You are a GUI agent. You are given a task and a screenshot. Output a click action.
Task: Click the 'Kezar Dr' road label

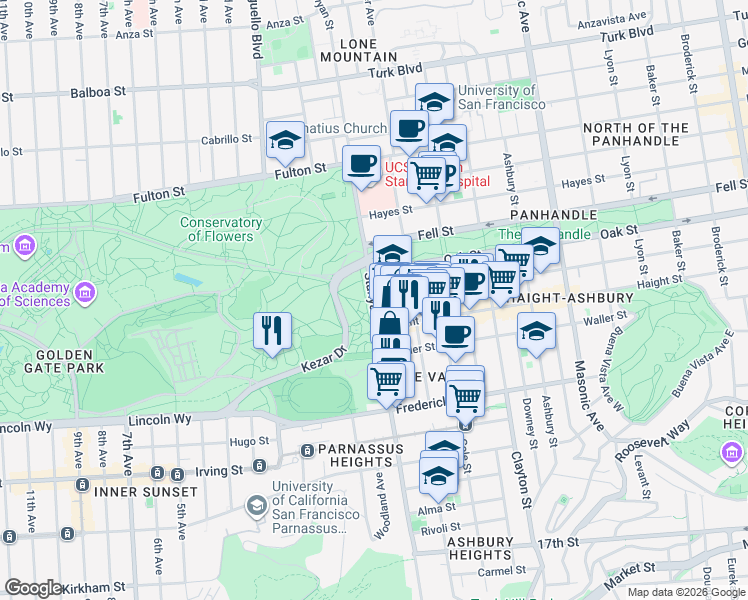tap(323, 360)
